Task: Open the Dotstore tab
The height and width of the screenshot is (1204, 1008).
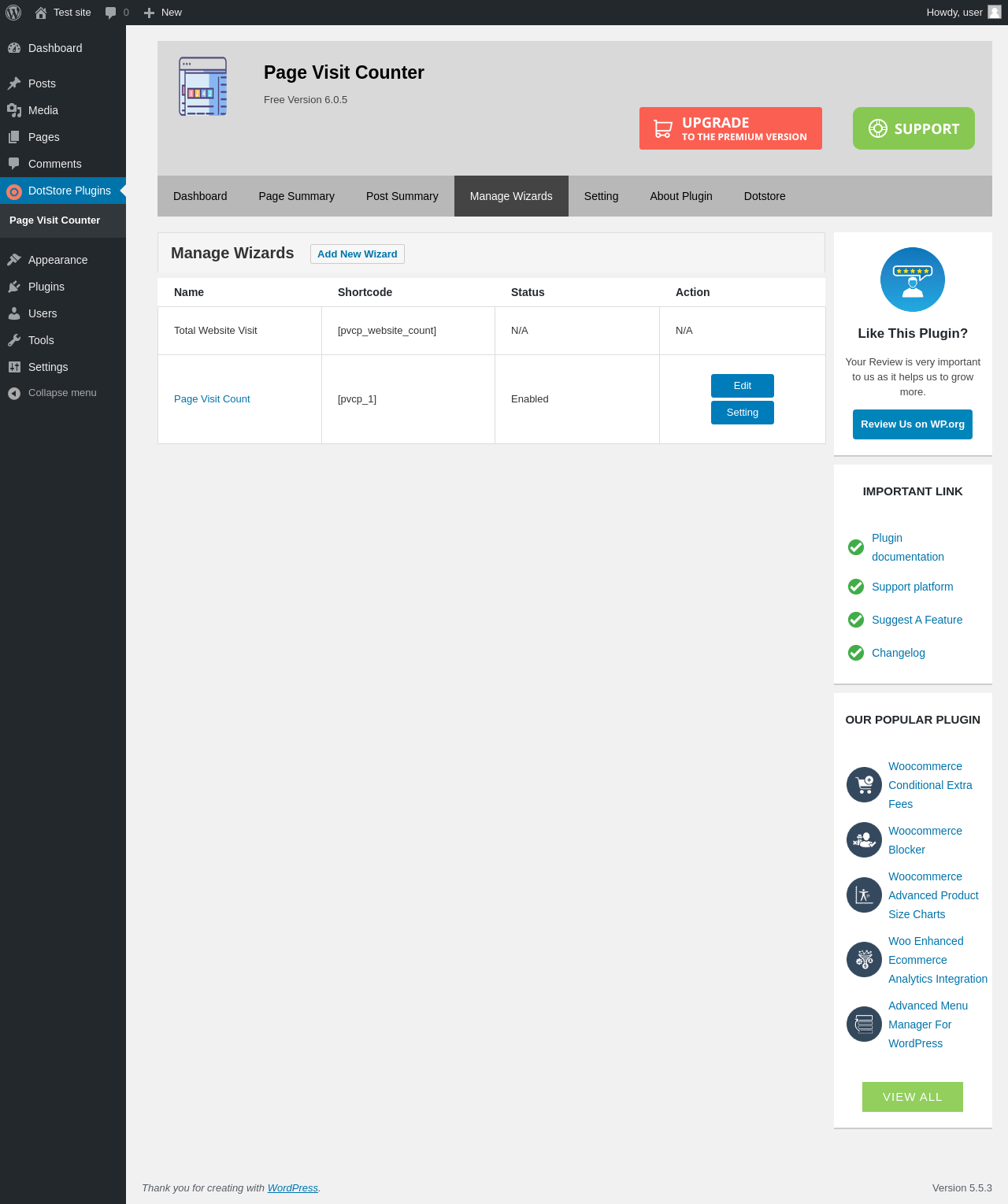Action: coord(765,196)
